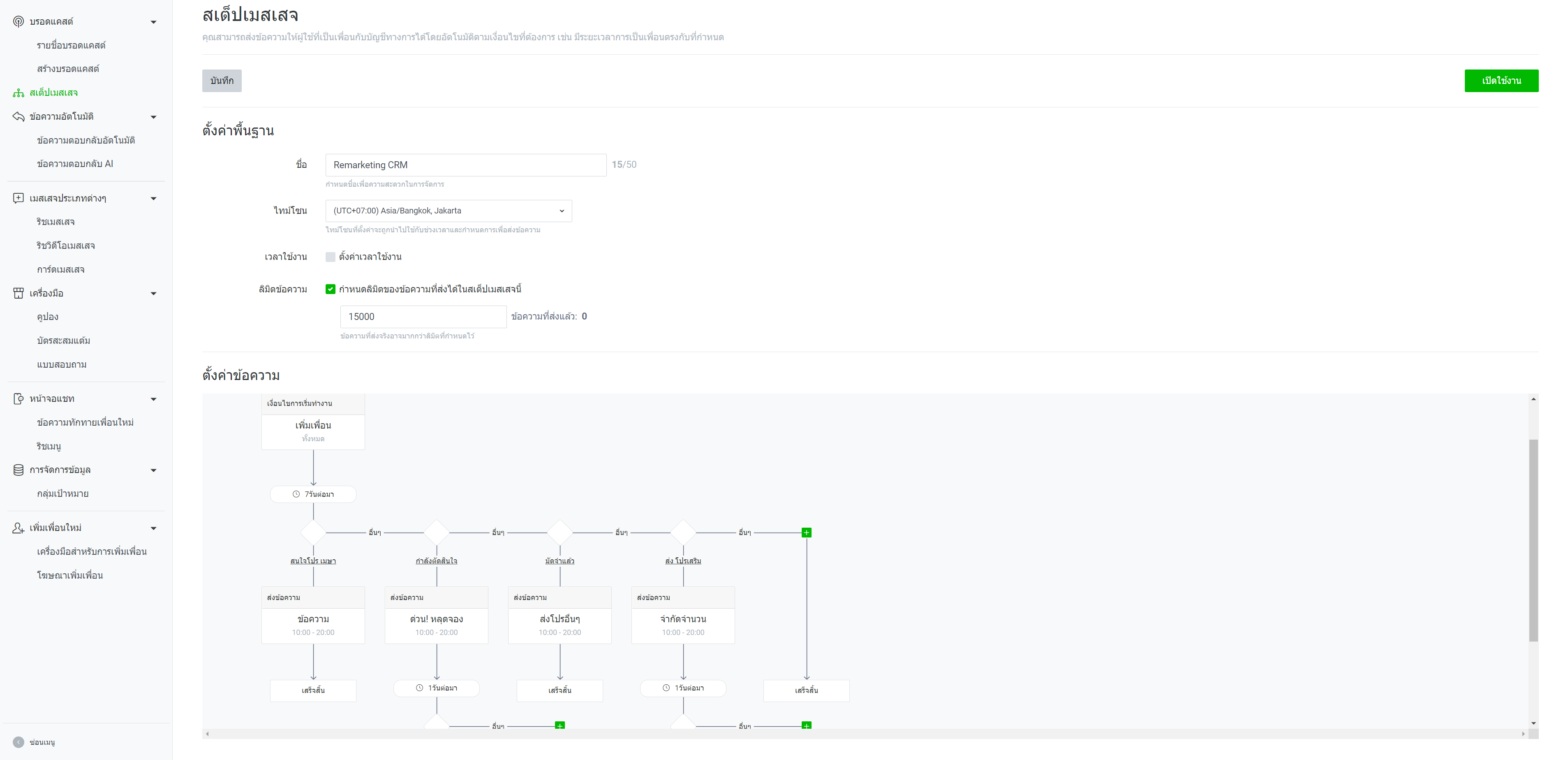Click the data management database icon
The image size is (1568, 760).
pos(18,470)
